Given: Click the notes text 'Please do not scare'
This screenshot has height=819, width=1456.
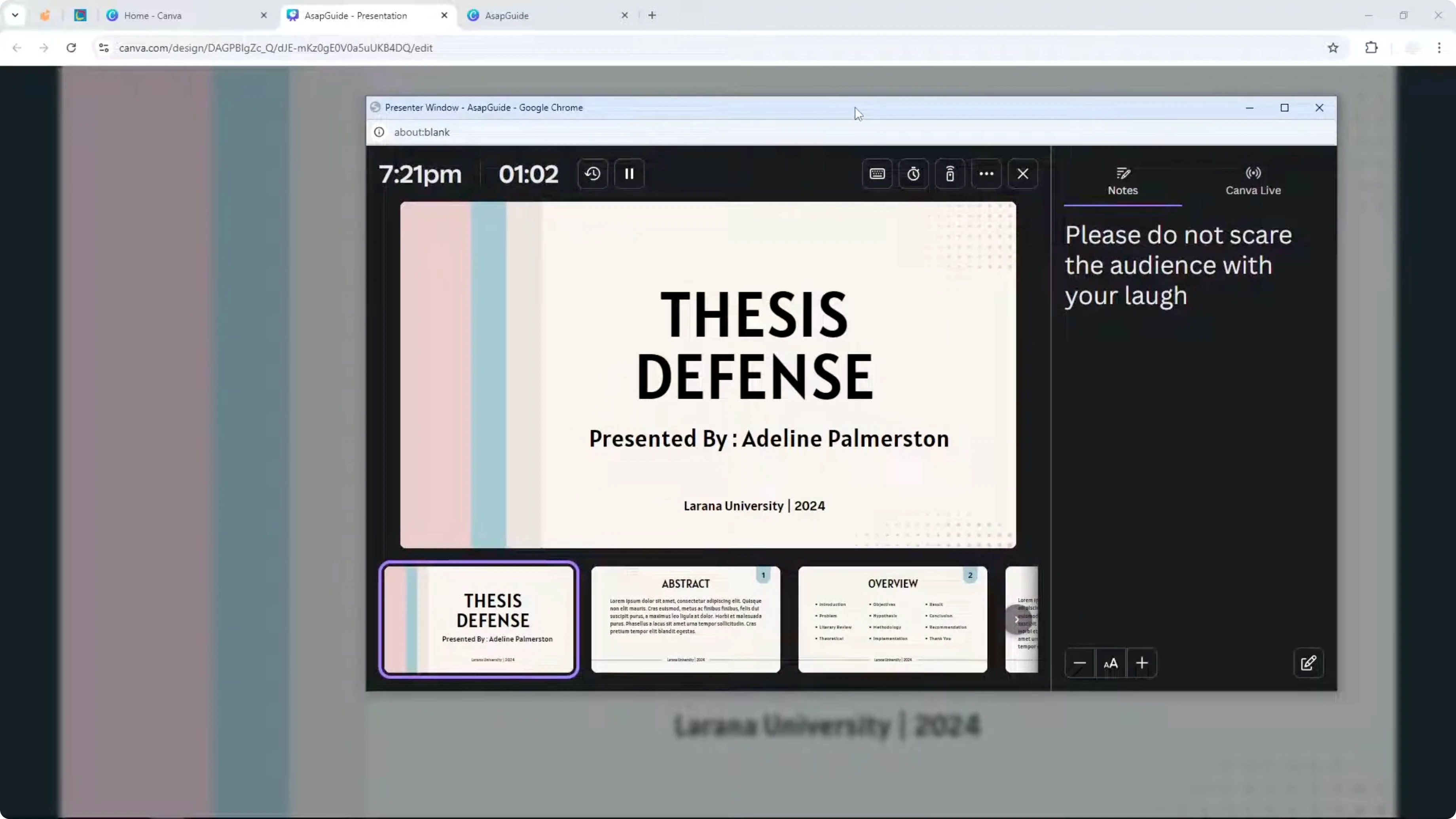Looking at the screenshot, I should click(1179, 235).
